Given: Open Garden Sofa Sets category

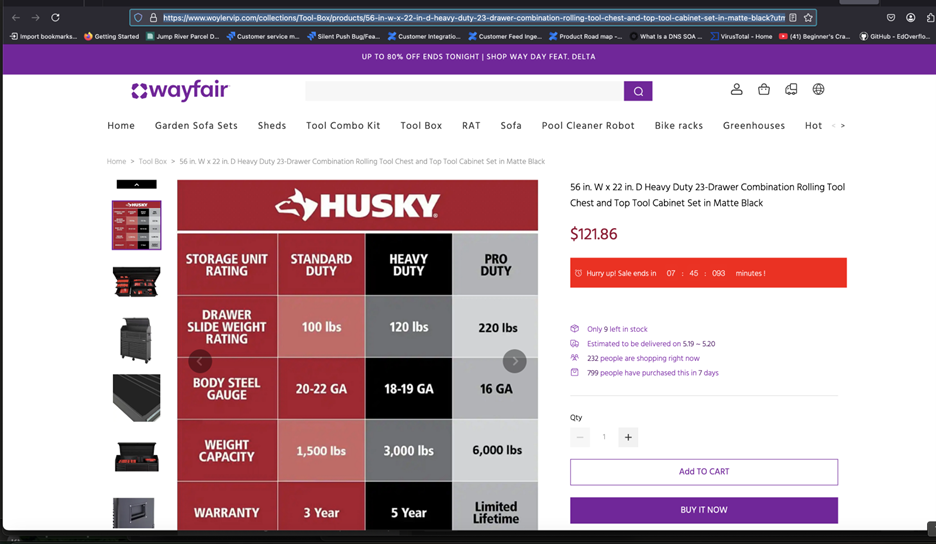Looking at the screenshot, I should (196, 125).
